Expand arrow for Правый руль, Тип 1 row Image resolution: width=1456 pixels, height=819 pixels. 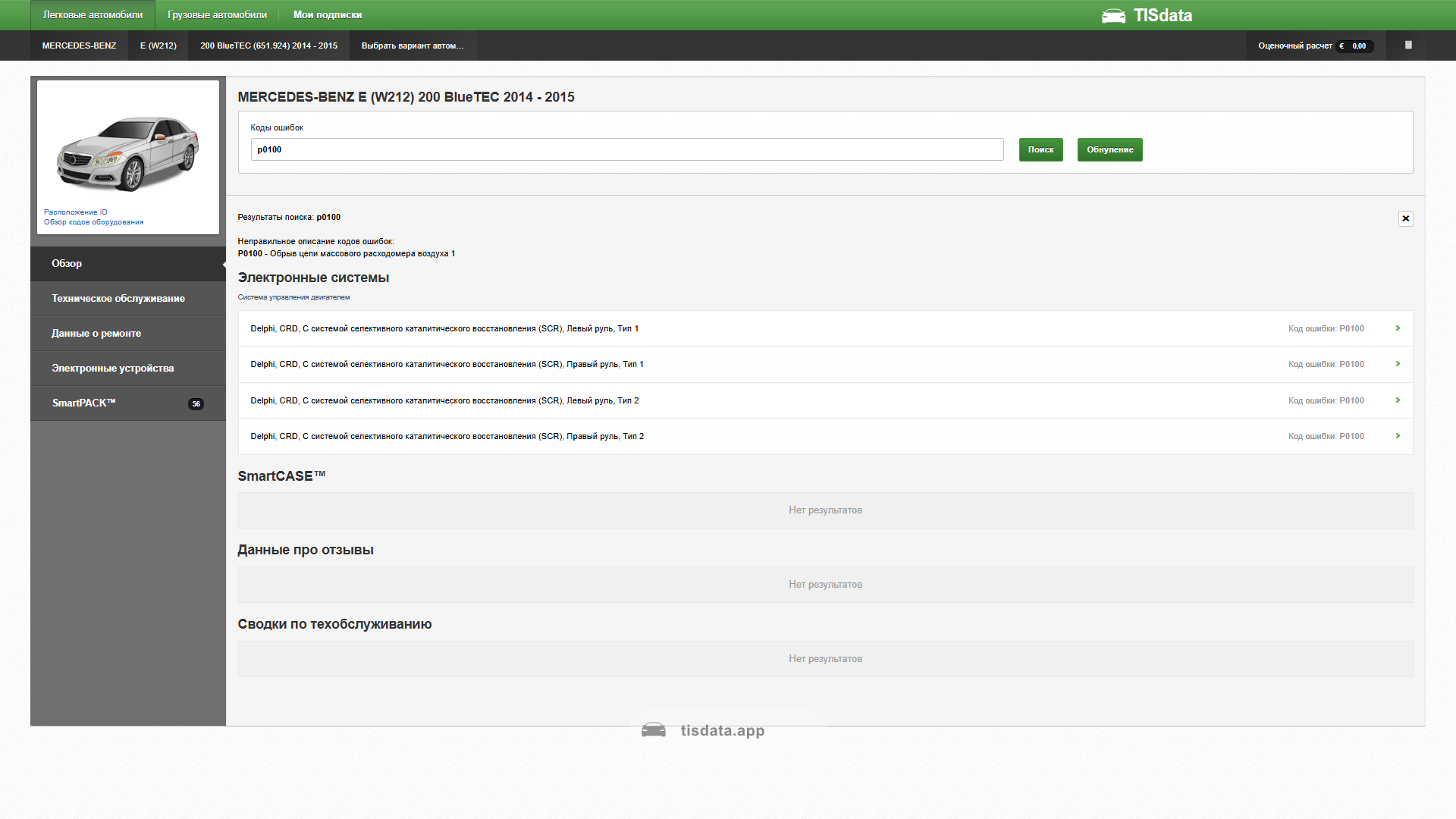(1398, 364)
